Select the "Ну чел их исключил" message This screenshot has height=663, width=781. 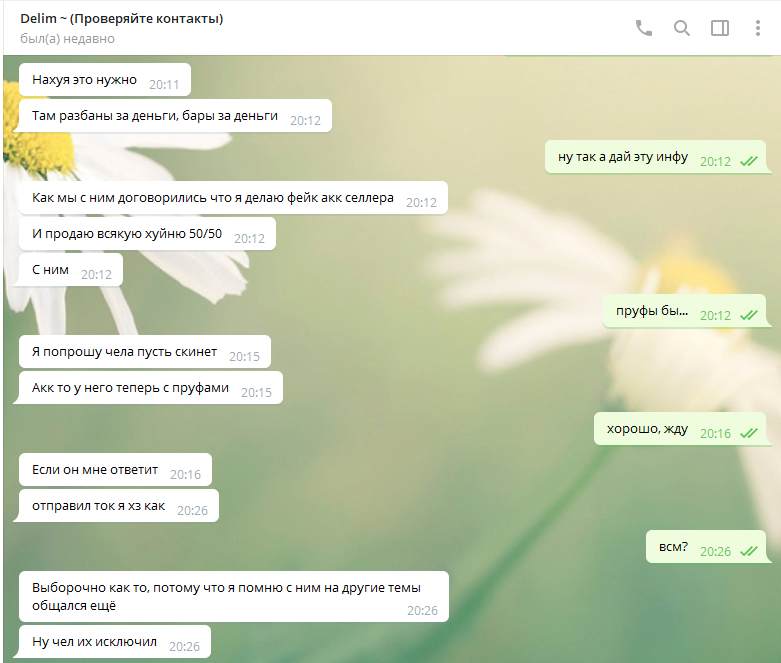pos(95,642)
